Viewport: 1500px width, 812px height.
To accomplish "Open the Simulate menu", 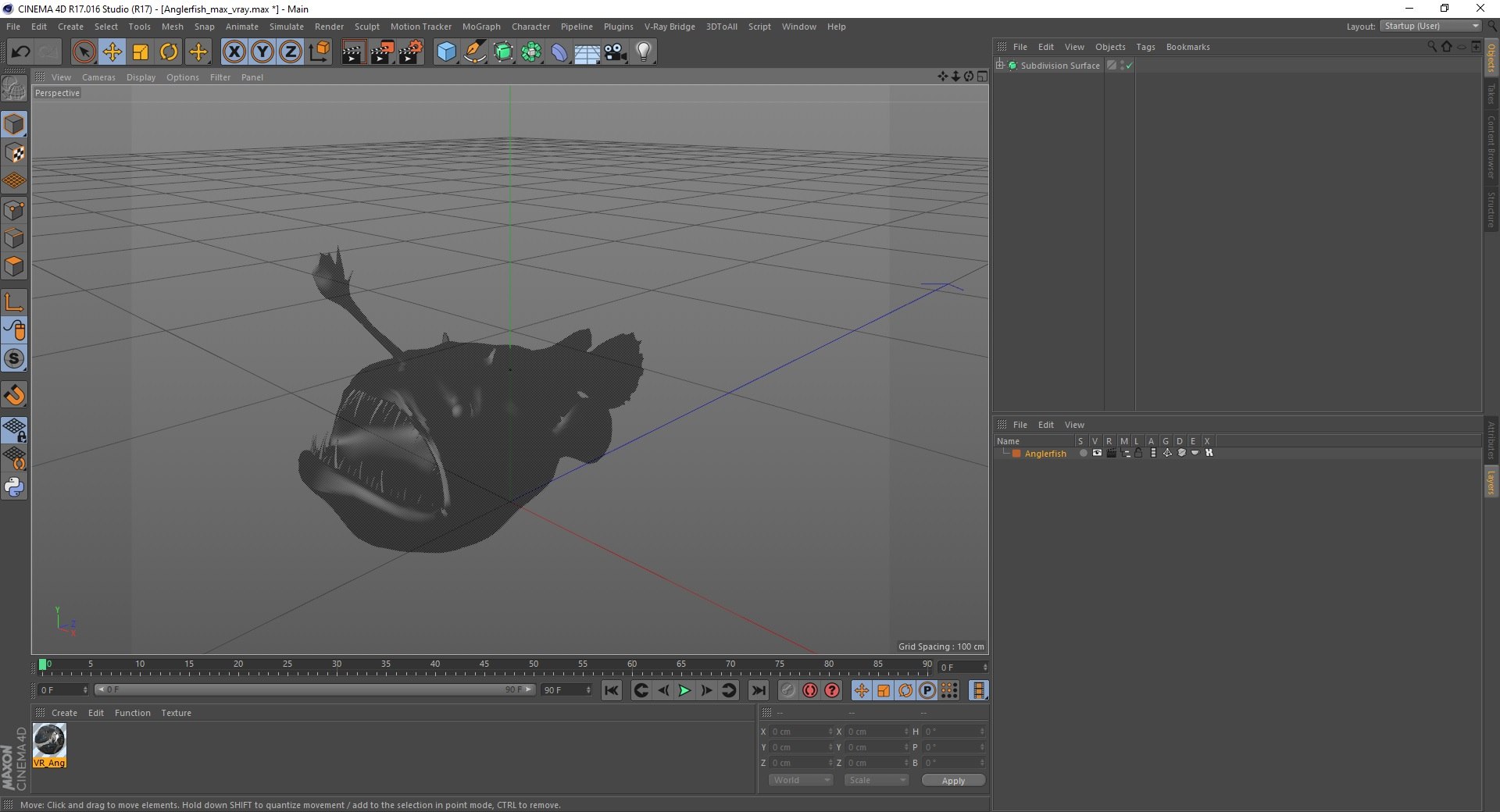I will (287, 27).
